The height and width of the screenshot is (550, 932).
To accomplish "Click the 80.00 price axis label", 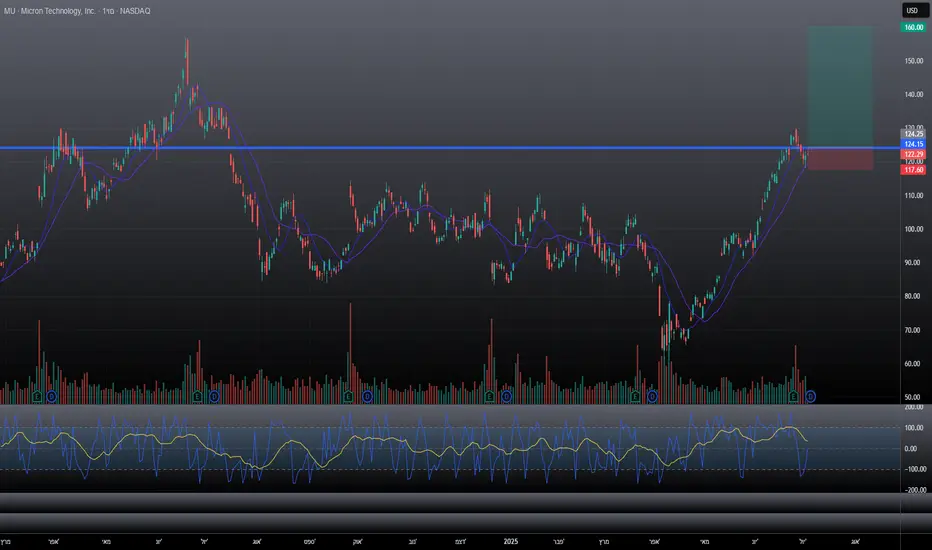I will click(x=914, y=296).
